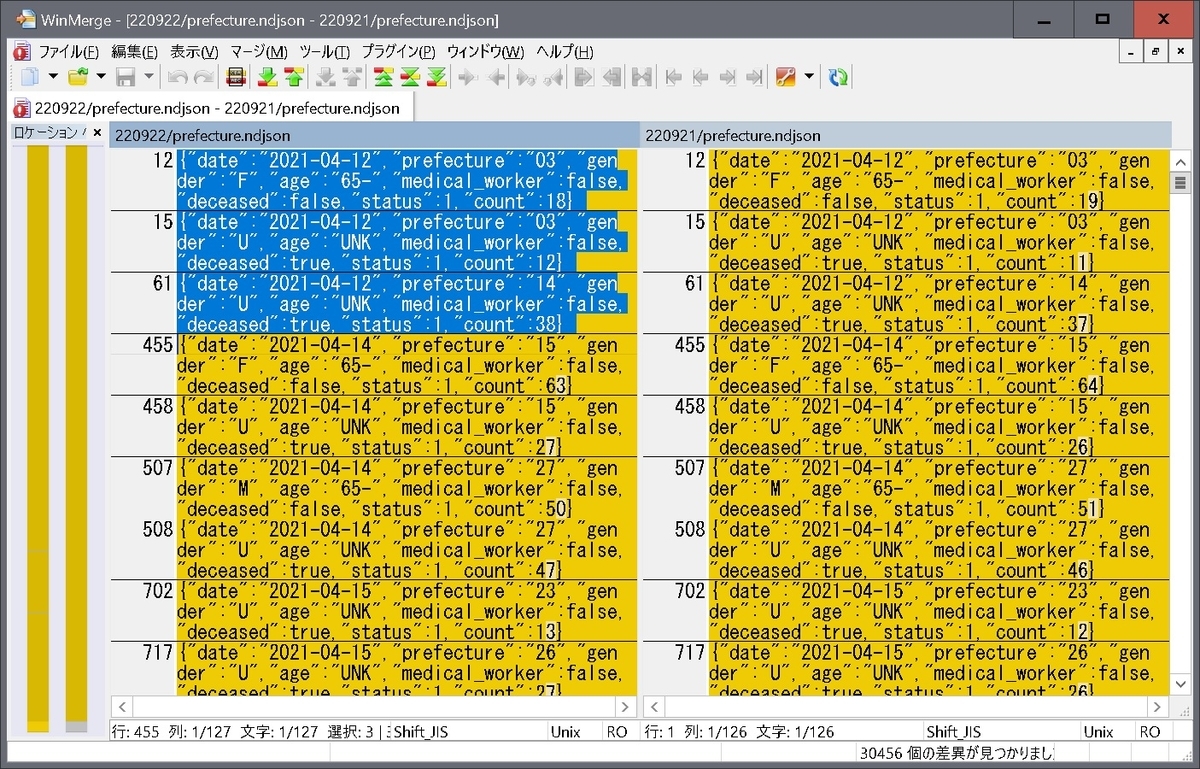The width and height of the screenshot is (1200, 769).
Task: Click left pane horizontal scrollbar left arrow
Action: point(120,706)
